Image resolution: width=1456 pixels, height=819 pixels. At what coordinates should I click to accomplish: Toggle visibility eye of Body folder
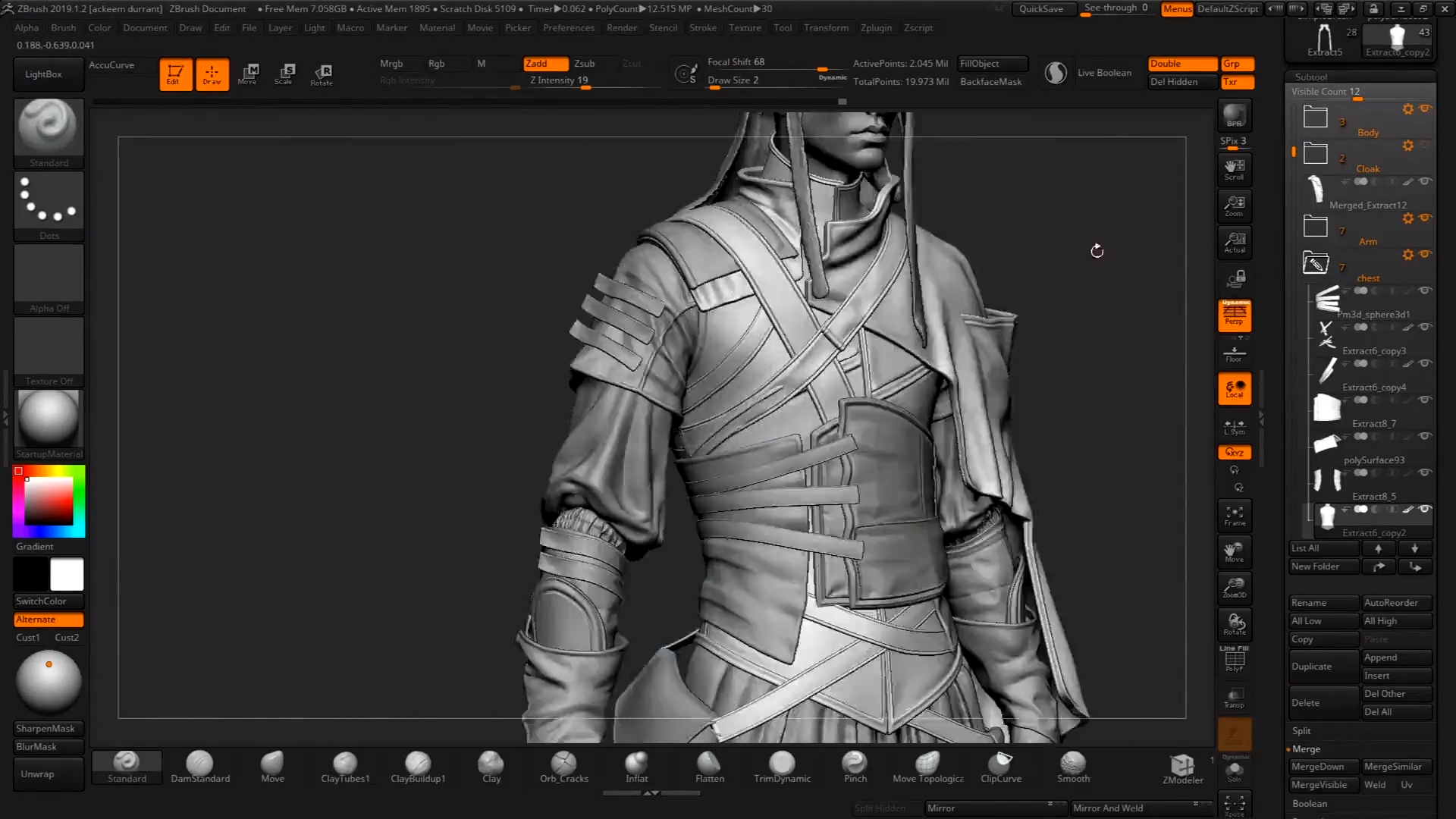pyautogui.click(x=1426, y=109)
